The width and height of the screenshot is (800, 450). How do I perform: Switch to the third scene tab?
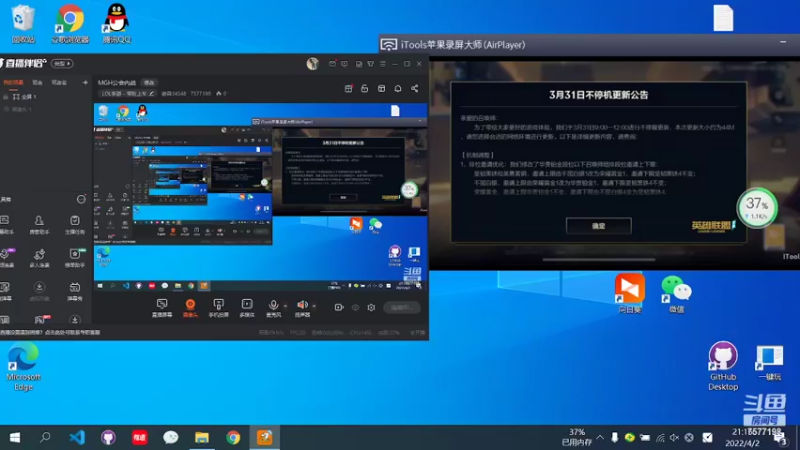pyautogui.click(x=59, y=82)
